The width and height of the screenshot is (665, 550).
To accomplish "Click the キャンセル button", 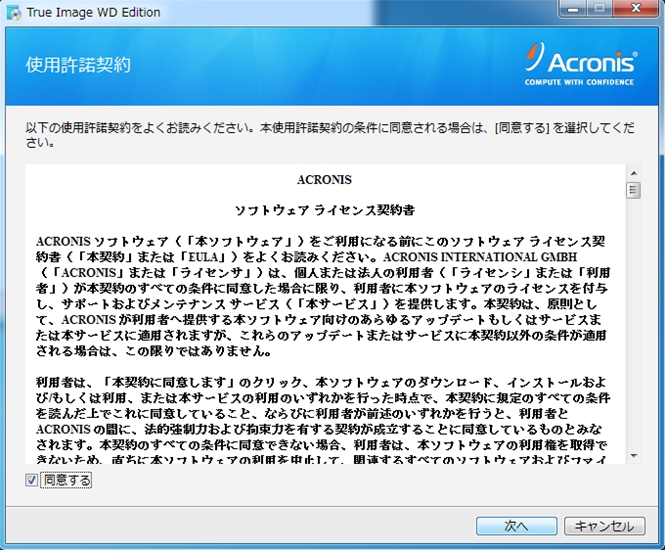I will 604,526.
